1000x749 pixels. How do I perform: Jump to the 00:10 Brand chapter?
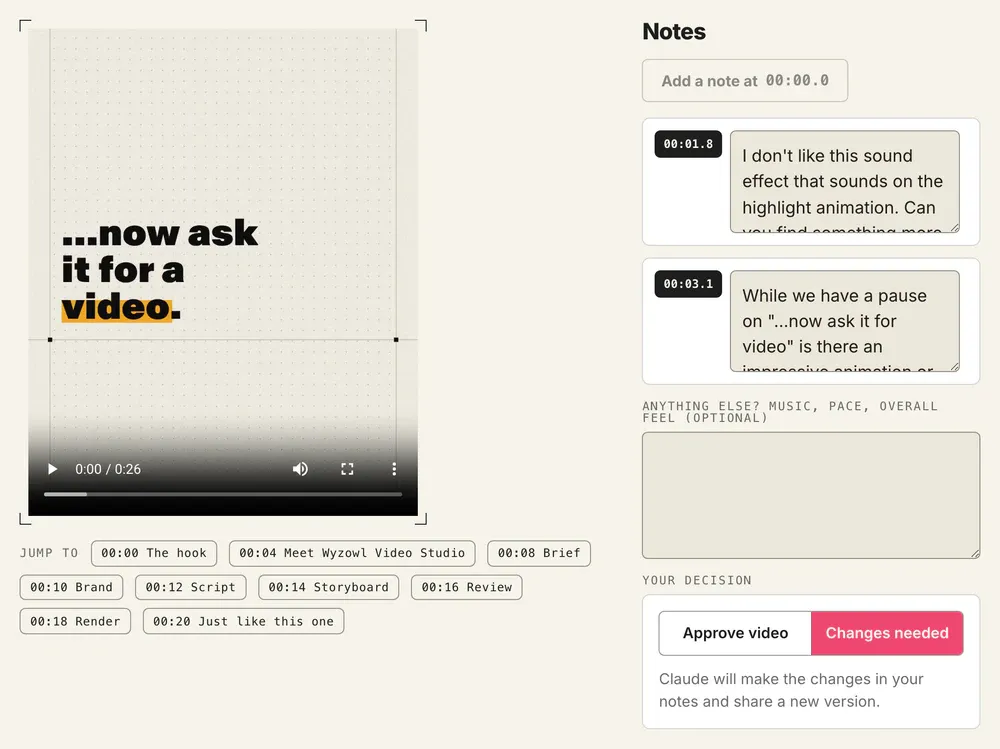71,587
